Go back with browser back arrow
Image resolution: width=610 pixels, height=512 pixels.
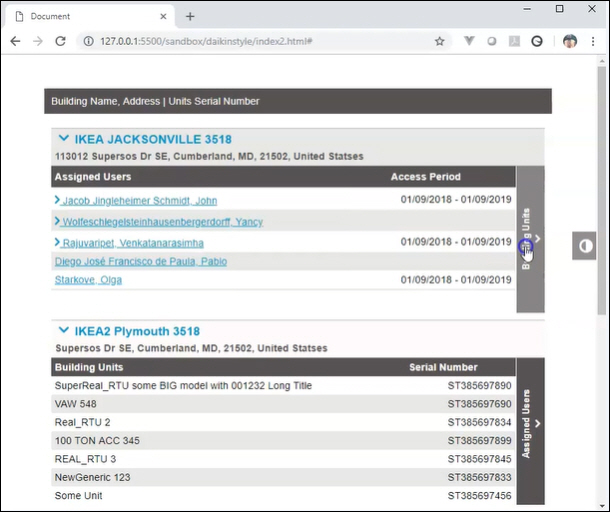pos(15,41)
